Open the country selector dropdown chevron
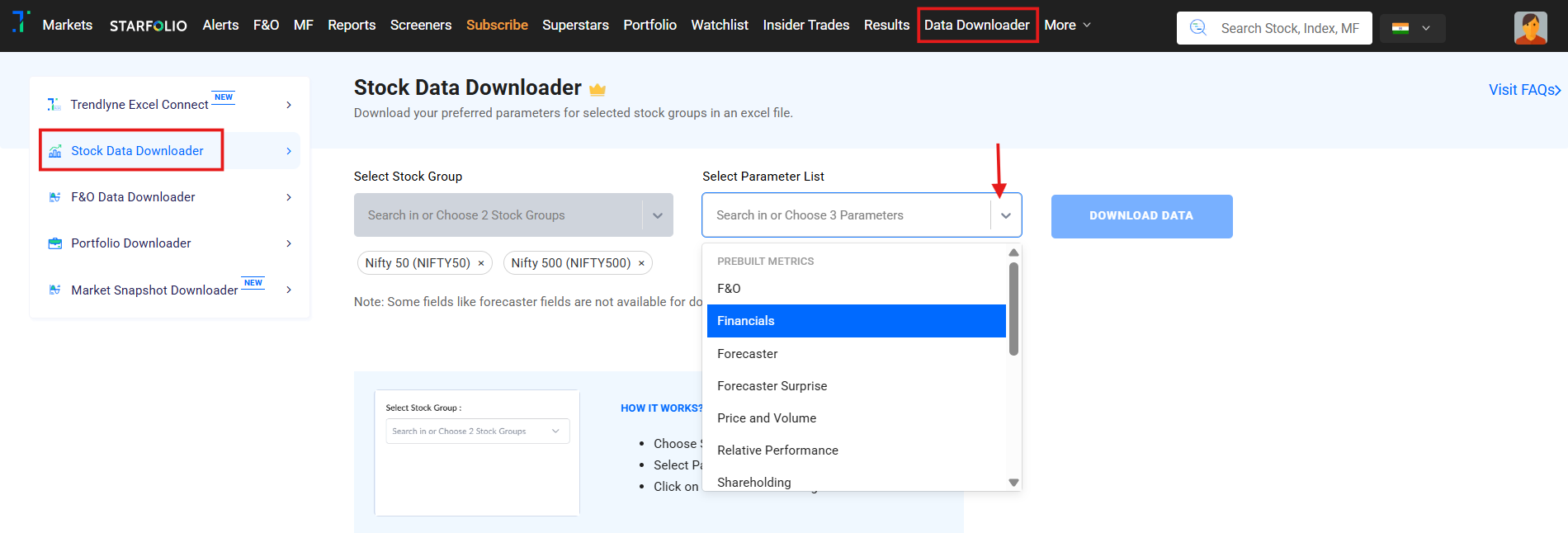 1426,28
